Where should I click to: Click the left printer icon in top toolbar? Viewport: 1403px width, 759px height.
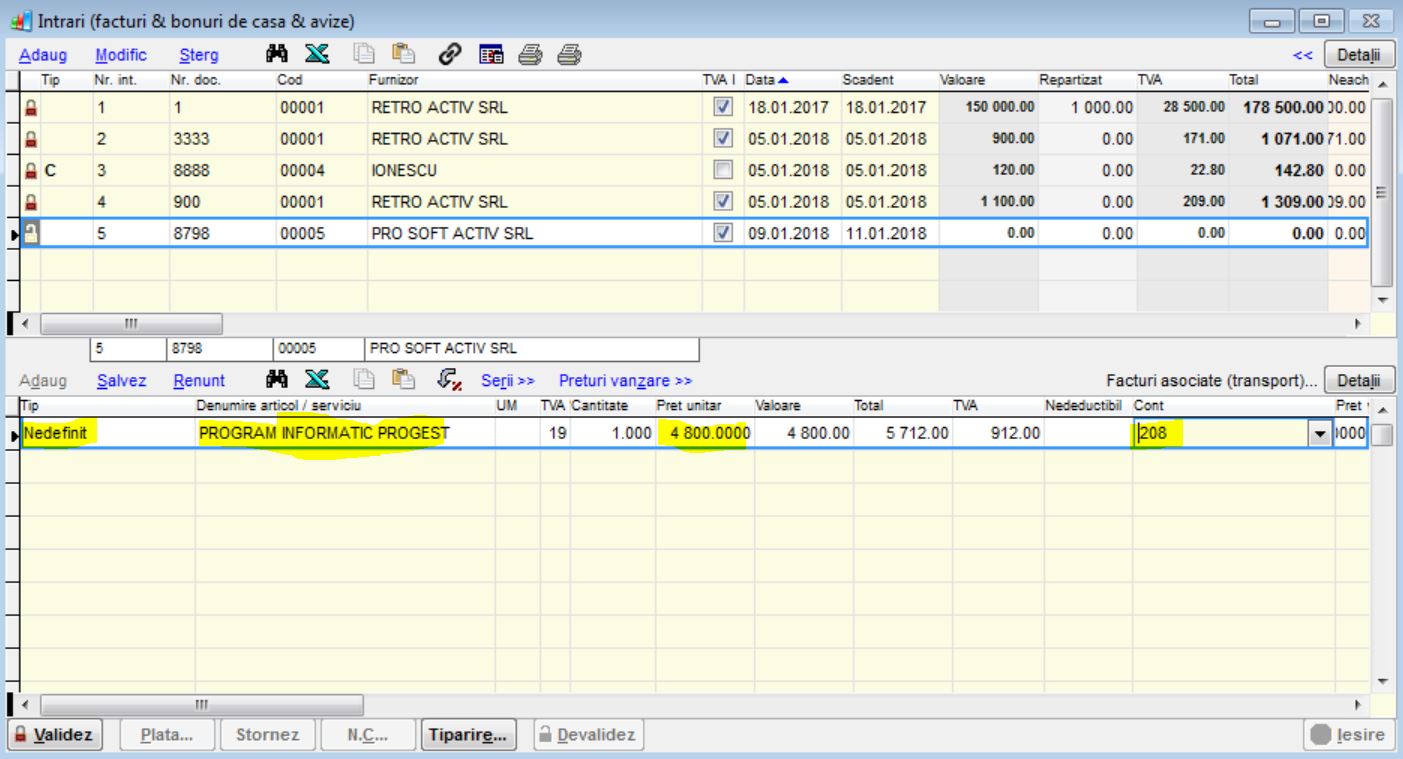(531, 54)
